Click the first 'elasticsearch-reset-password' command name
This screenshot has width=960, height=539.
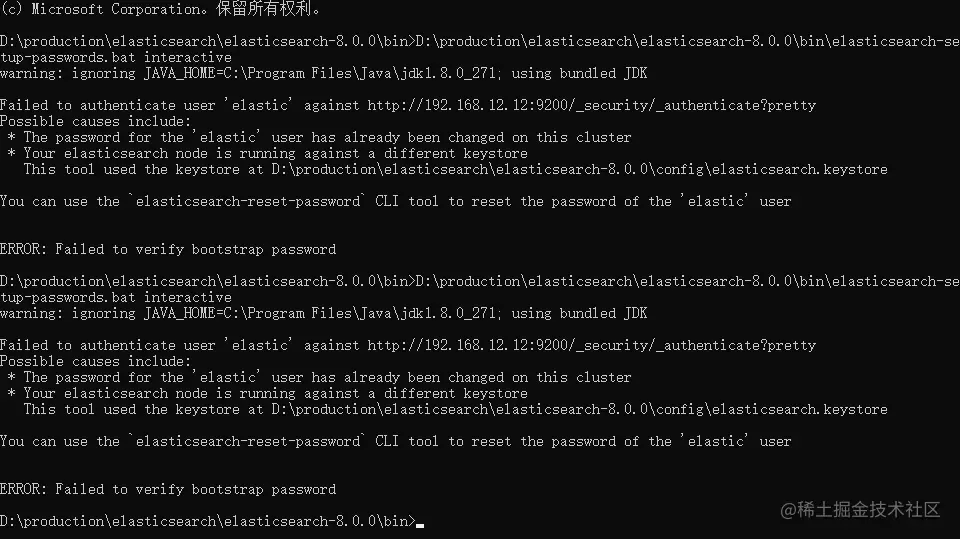248,201
